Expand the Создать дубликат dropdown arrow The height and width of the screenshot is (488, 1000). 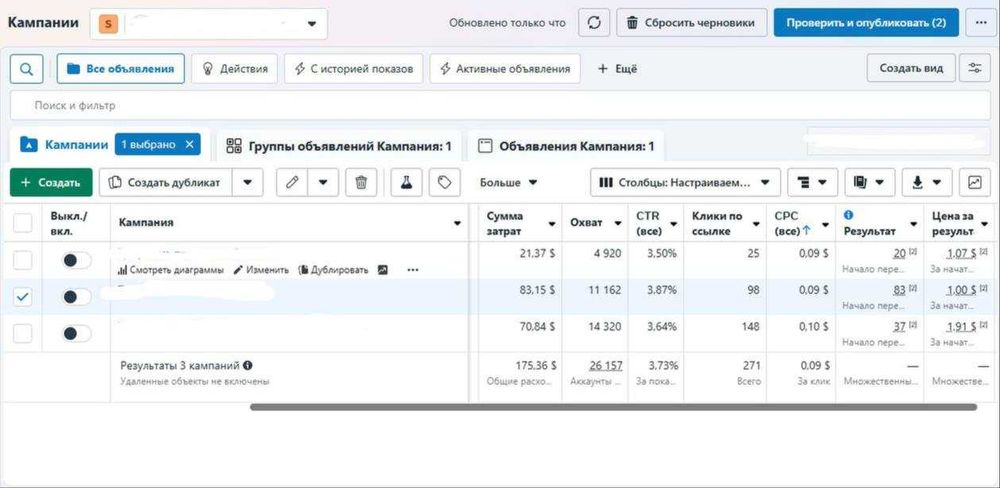247,182
